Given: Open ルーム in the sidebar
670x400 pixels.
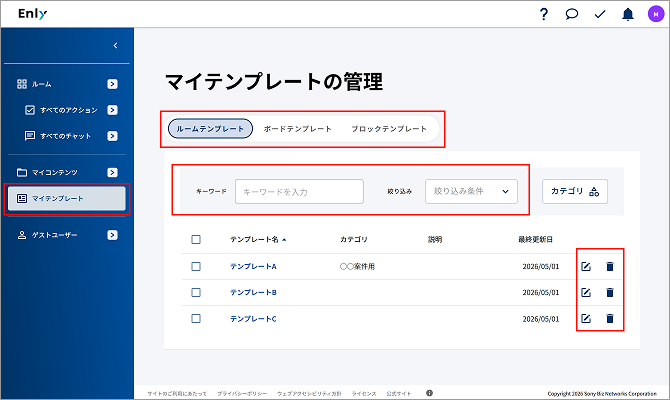Looking at the screenshot, I should click(41, 84).
